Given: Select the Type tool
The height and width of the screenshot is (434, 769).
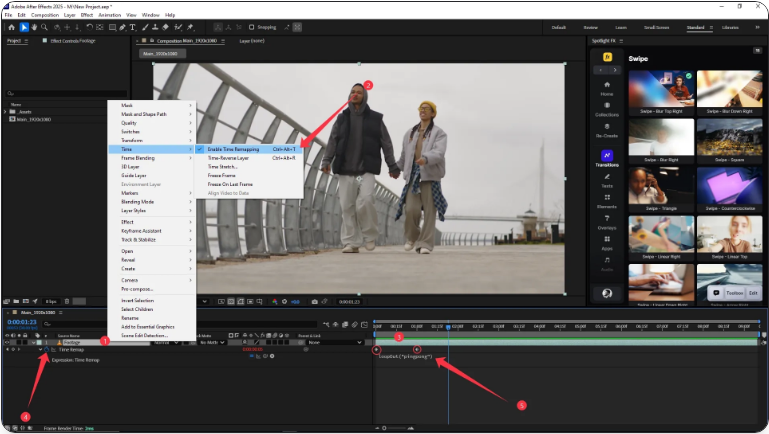Looking at the screenshot, I should (x=134, y=27).
